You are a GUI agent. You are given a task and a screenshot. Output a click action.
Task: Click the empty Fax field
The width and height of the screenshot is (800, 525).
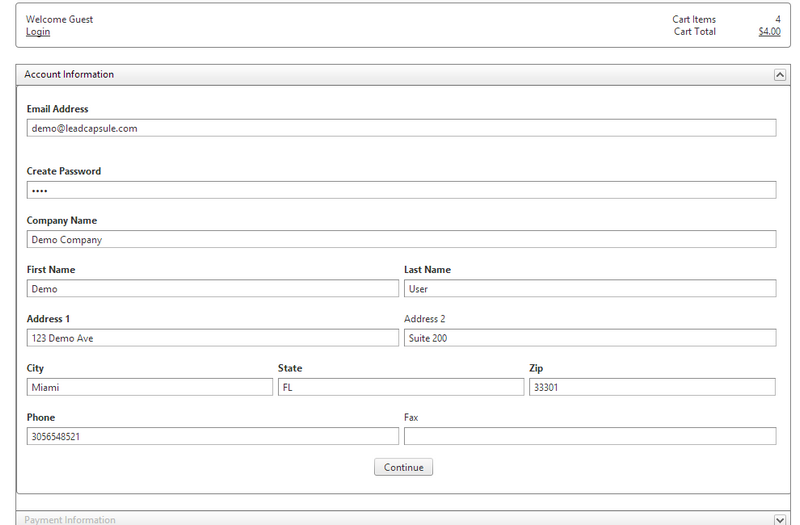[x=589, y=436]
